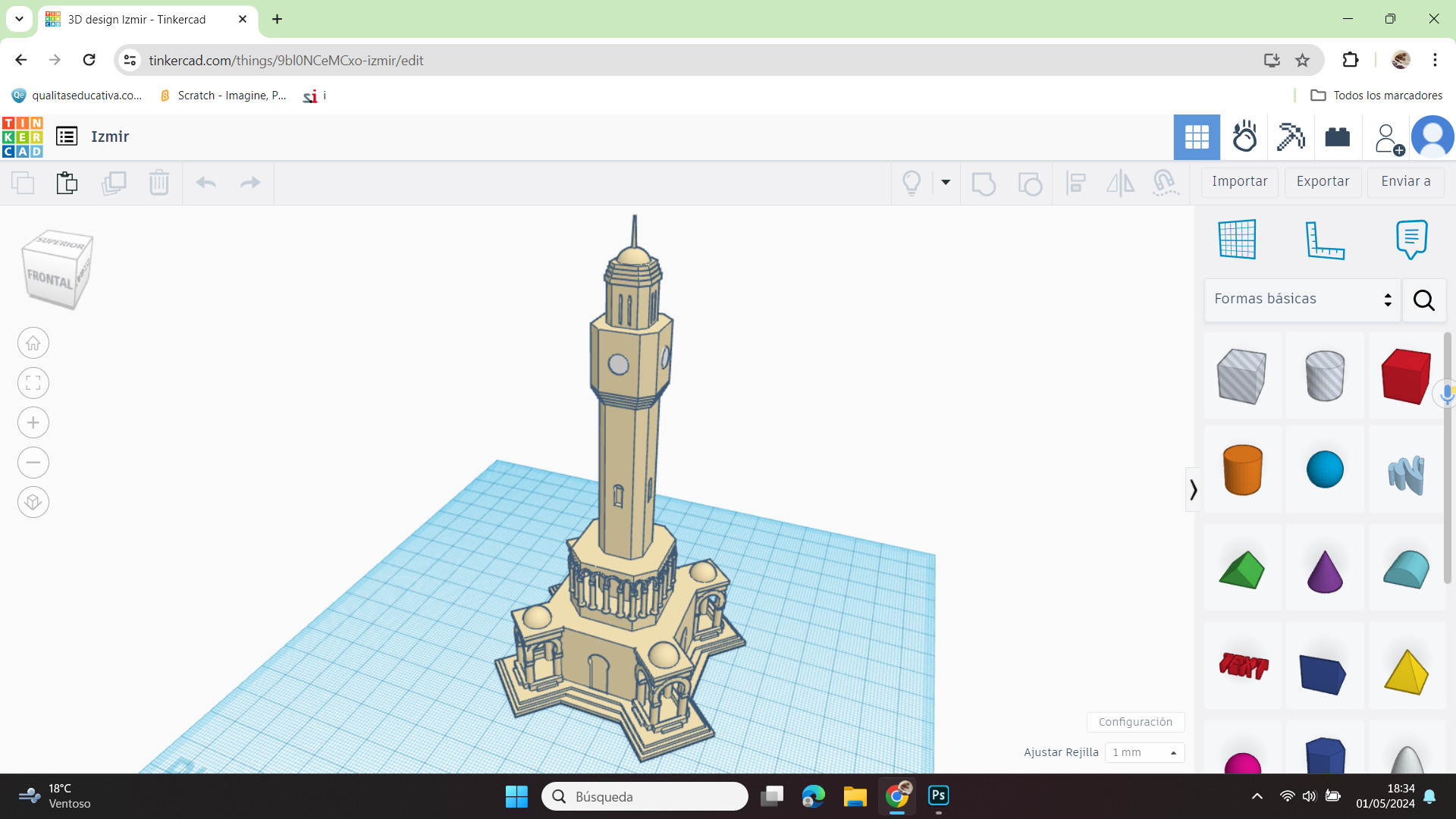Open Ajustar Rejilla 1 mm dropdown
Viewport: 1456px width, 819px height.
1144,752
